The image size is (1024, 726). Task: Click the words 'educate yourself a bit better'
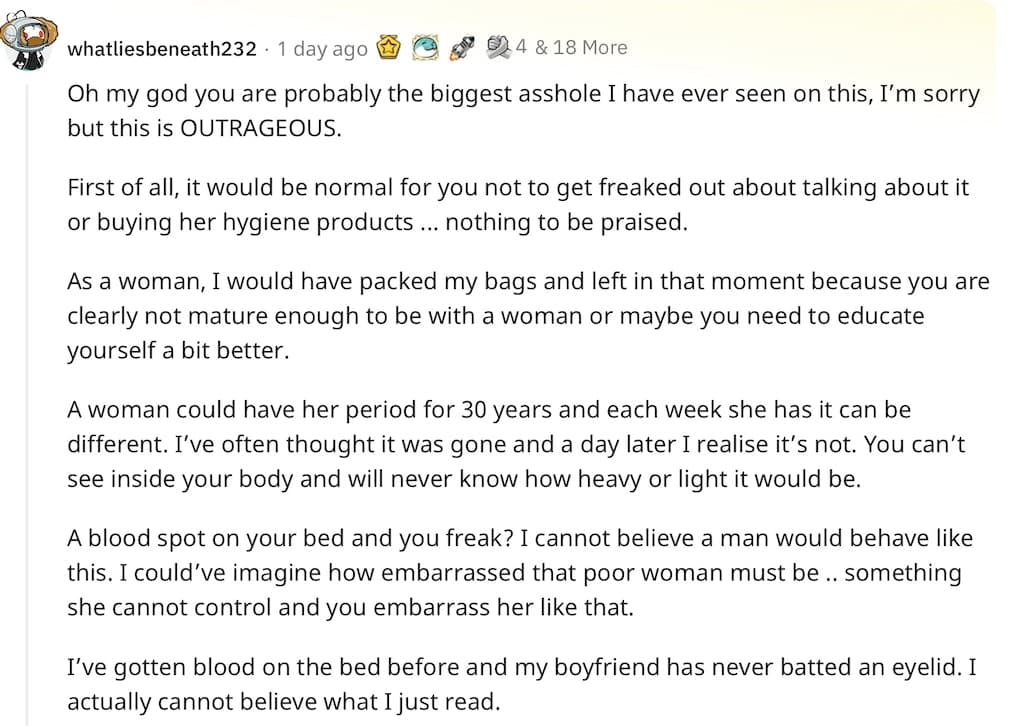click(x=496, y=333)
